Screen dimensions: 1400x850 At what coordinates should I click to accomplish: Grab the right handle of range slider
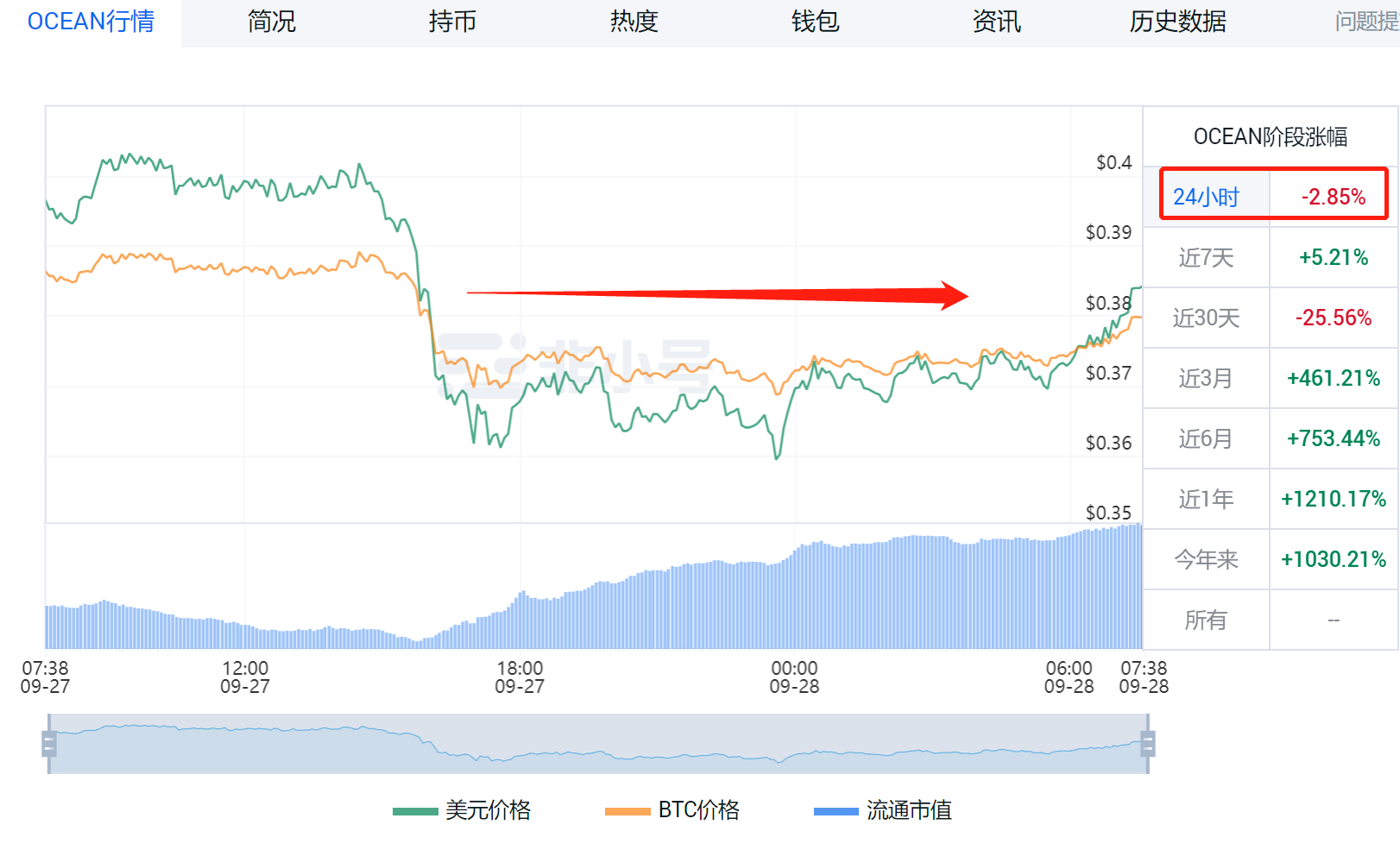point(1148,744)
